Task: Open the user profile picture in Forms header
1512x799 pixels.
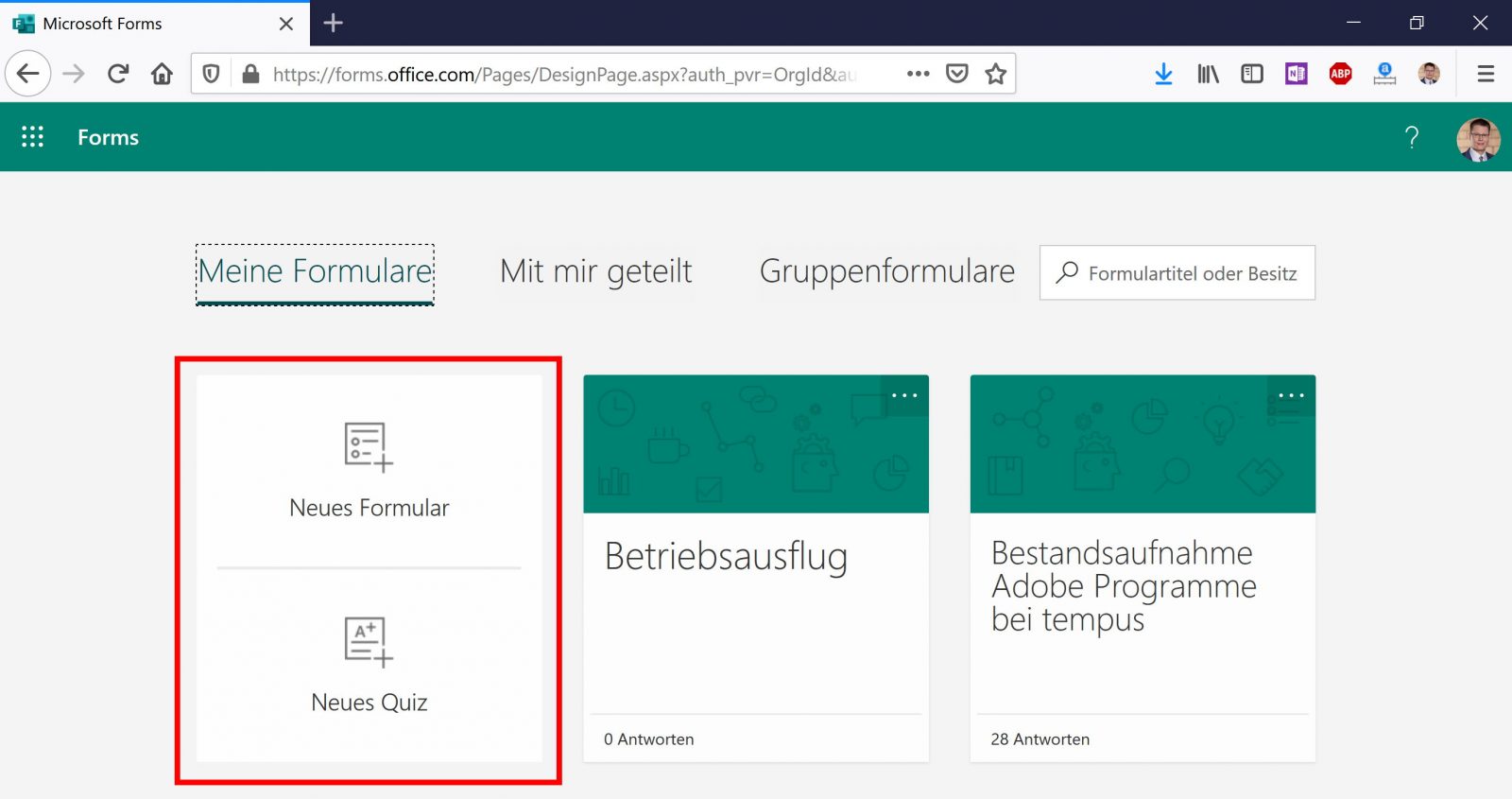Action: coord(1479,138)
